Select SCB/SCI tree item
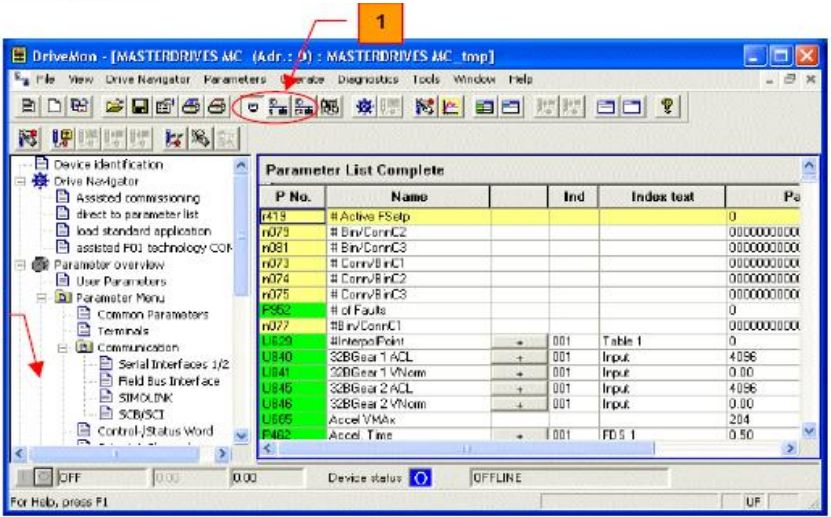The height and width of the screenshot is (517, 831). 141,414
